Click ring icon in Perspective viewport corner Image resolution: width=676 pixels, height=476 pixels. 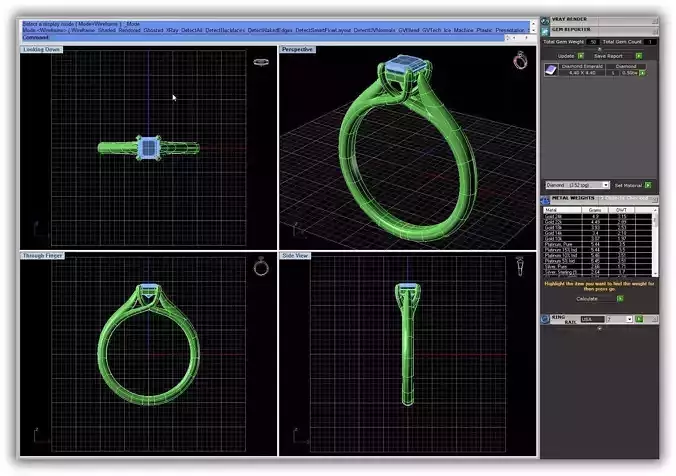pyautogui.click(x=520, y=60)
